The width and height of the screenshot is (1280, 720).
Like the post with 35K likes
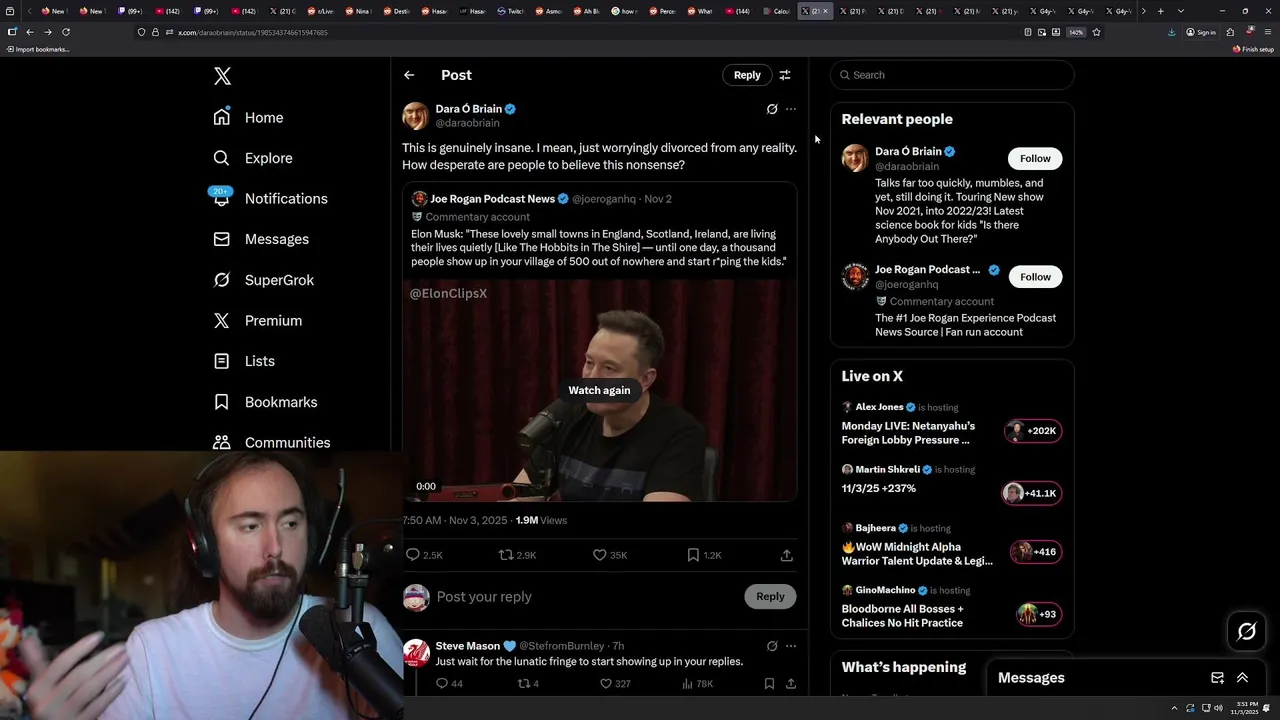click(600, 555)
